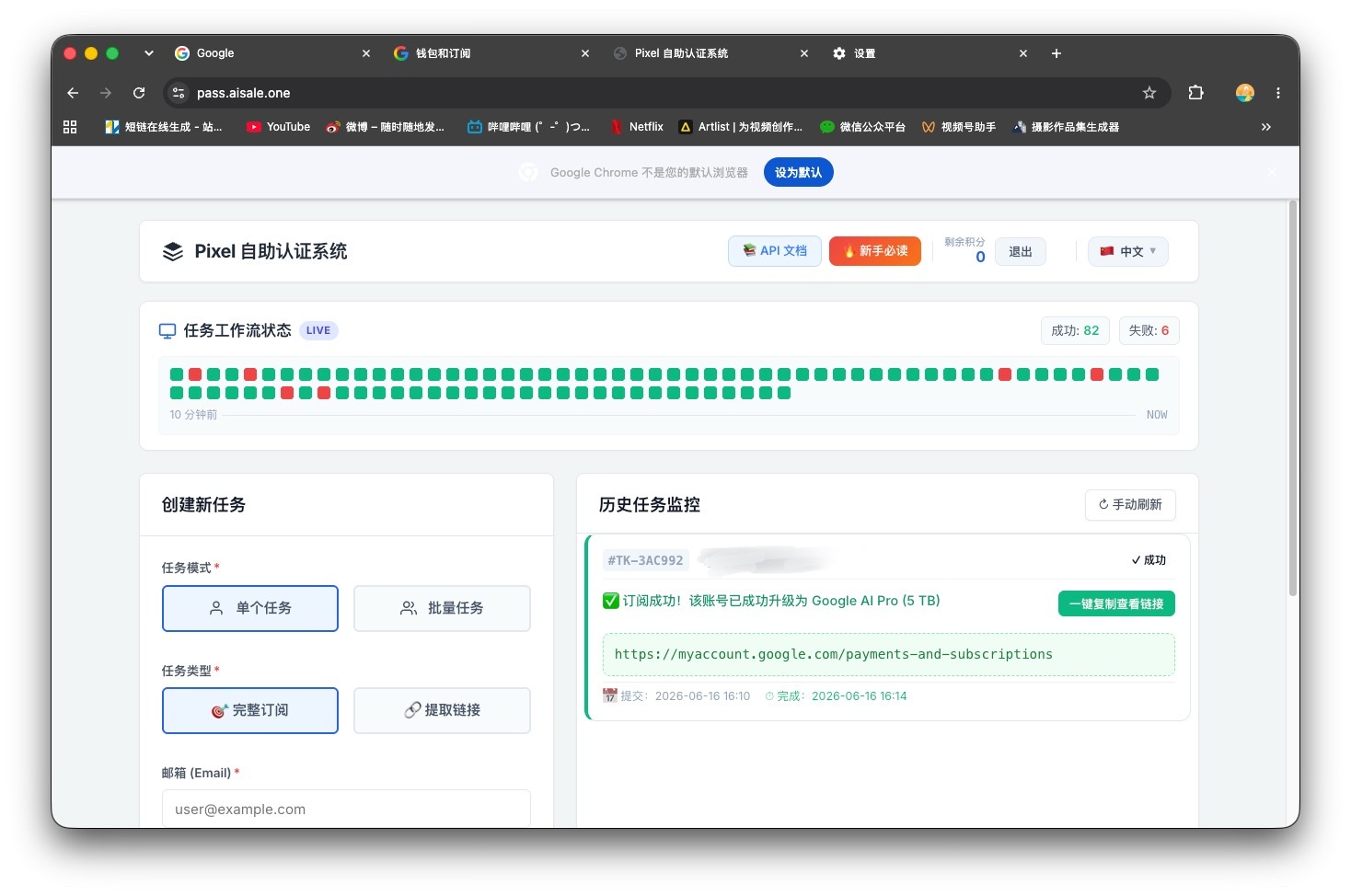The width and height of the screenshot is (1351, 896).
Task: Expand the tab search dropdown arrow
Action: point(149,53)
